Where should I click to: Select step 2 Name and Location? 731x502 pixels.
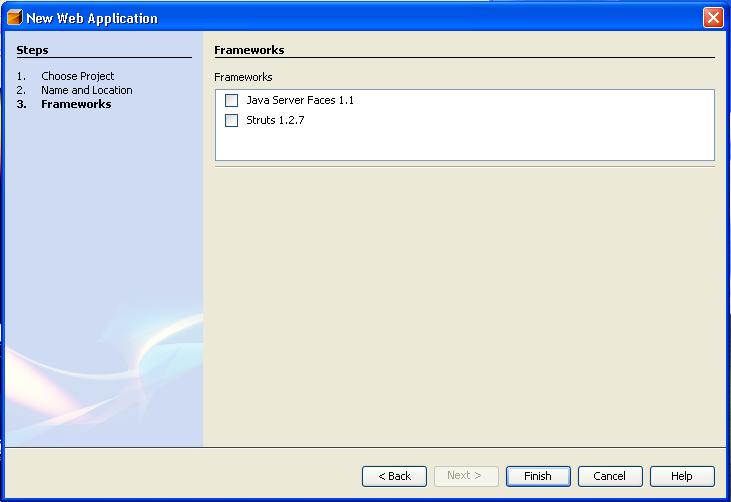(x=87, y=90)
